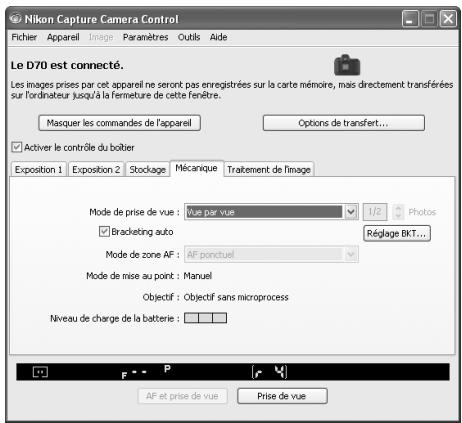Viewport: 462px width, 423px height.
Task: Switch to the Stockage tab
Action: [x=147, y=169]
